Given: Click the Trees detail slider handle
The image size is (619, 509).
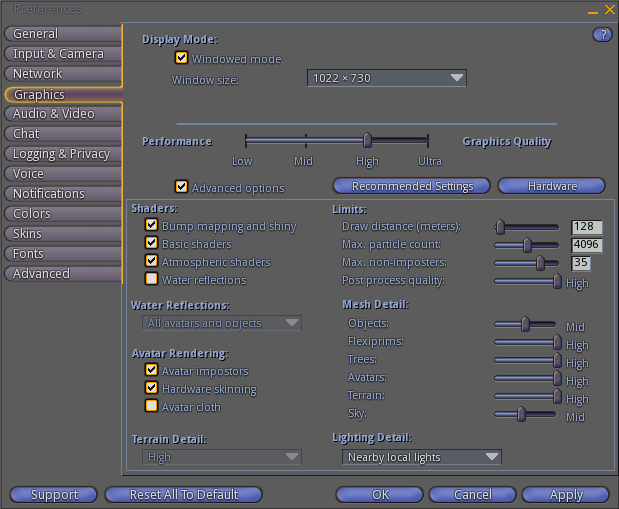Looking at the screenshot, I should click(557, 360).
